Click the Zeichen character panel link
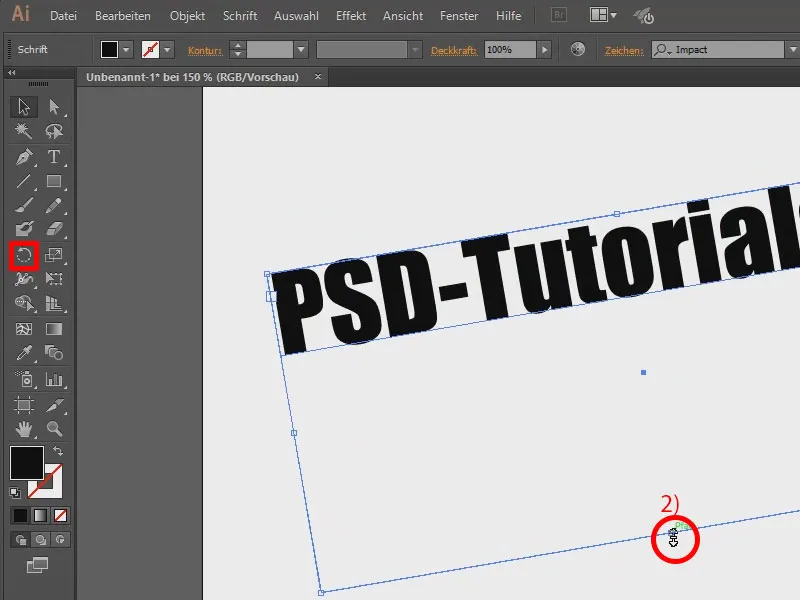Viewport: 800px width, 600px height. click(624, 49)
